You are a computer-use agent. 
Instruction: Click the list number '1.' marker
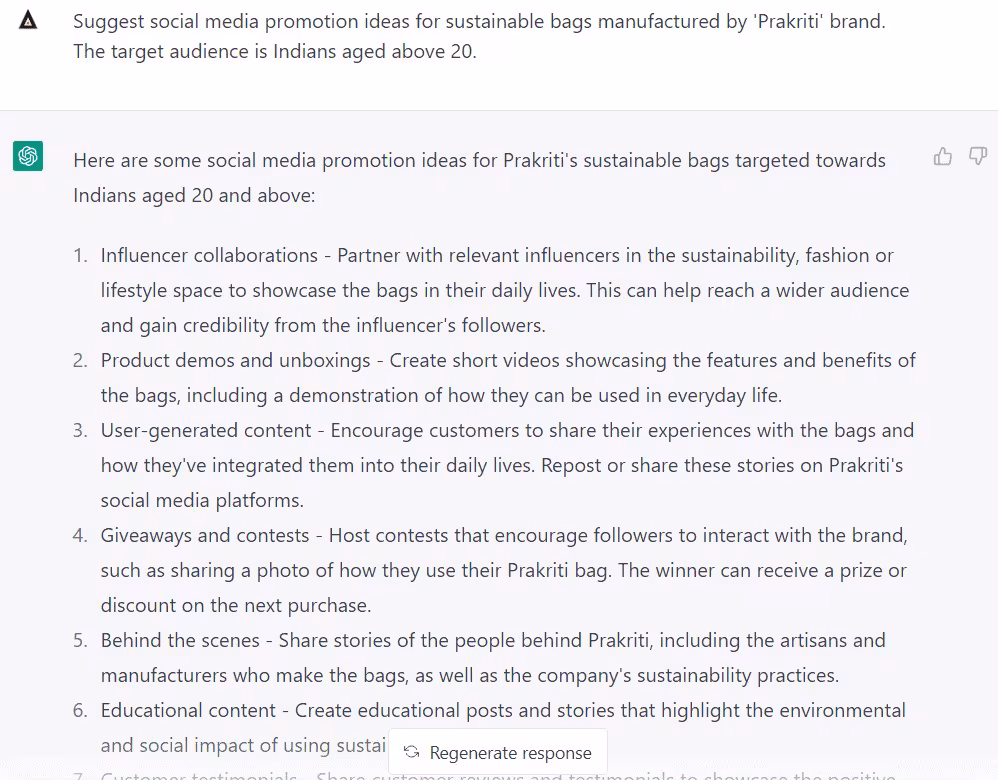[81, 255]
